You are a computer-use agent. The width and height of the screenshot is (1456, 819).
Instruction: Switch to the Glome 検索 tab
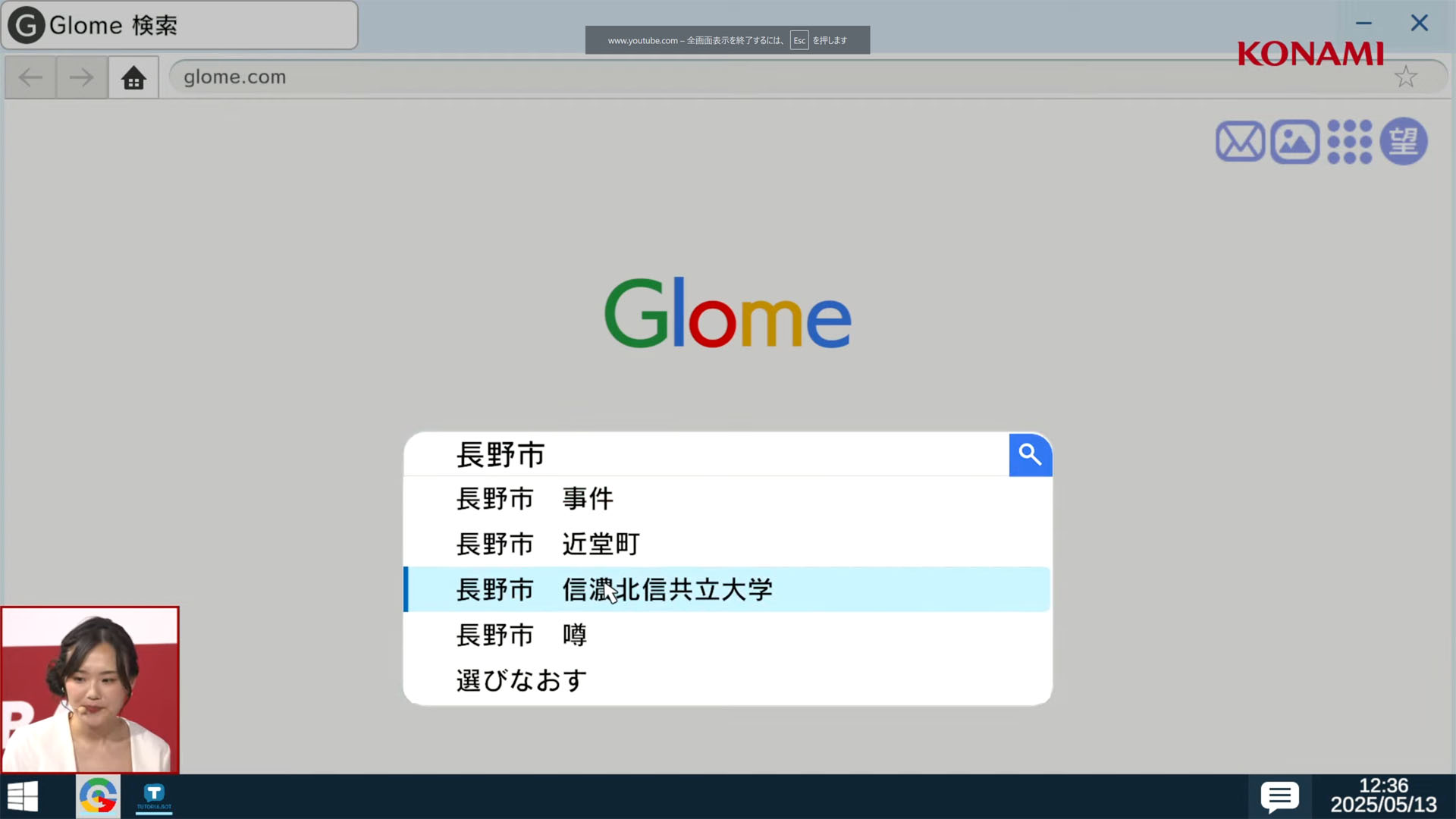pos(180,25)
